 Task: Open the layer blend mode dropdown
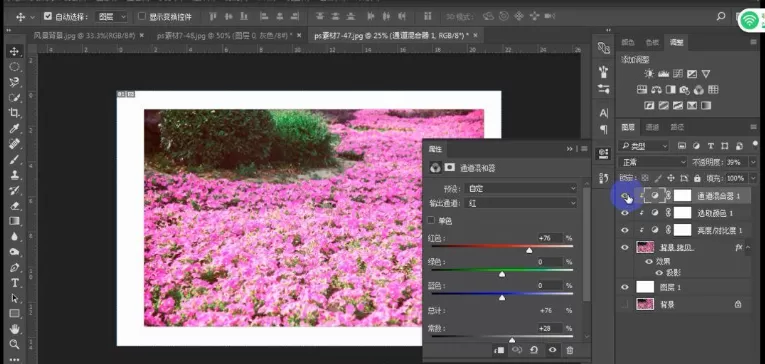653,162
